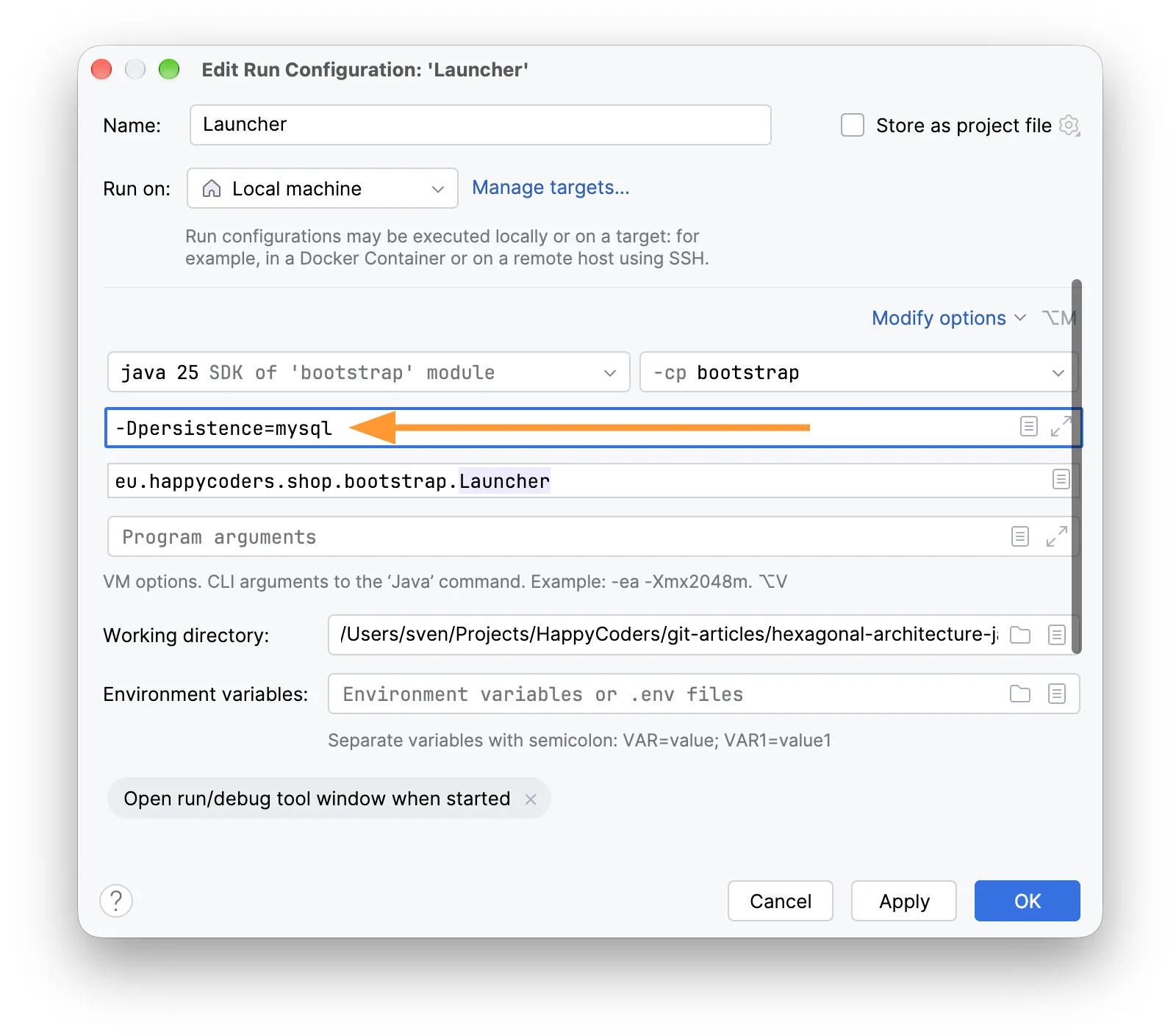1176x1036 pixels.
Task: Click the gear icon next to Store as project file
Action: click(1069, 126)
